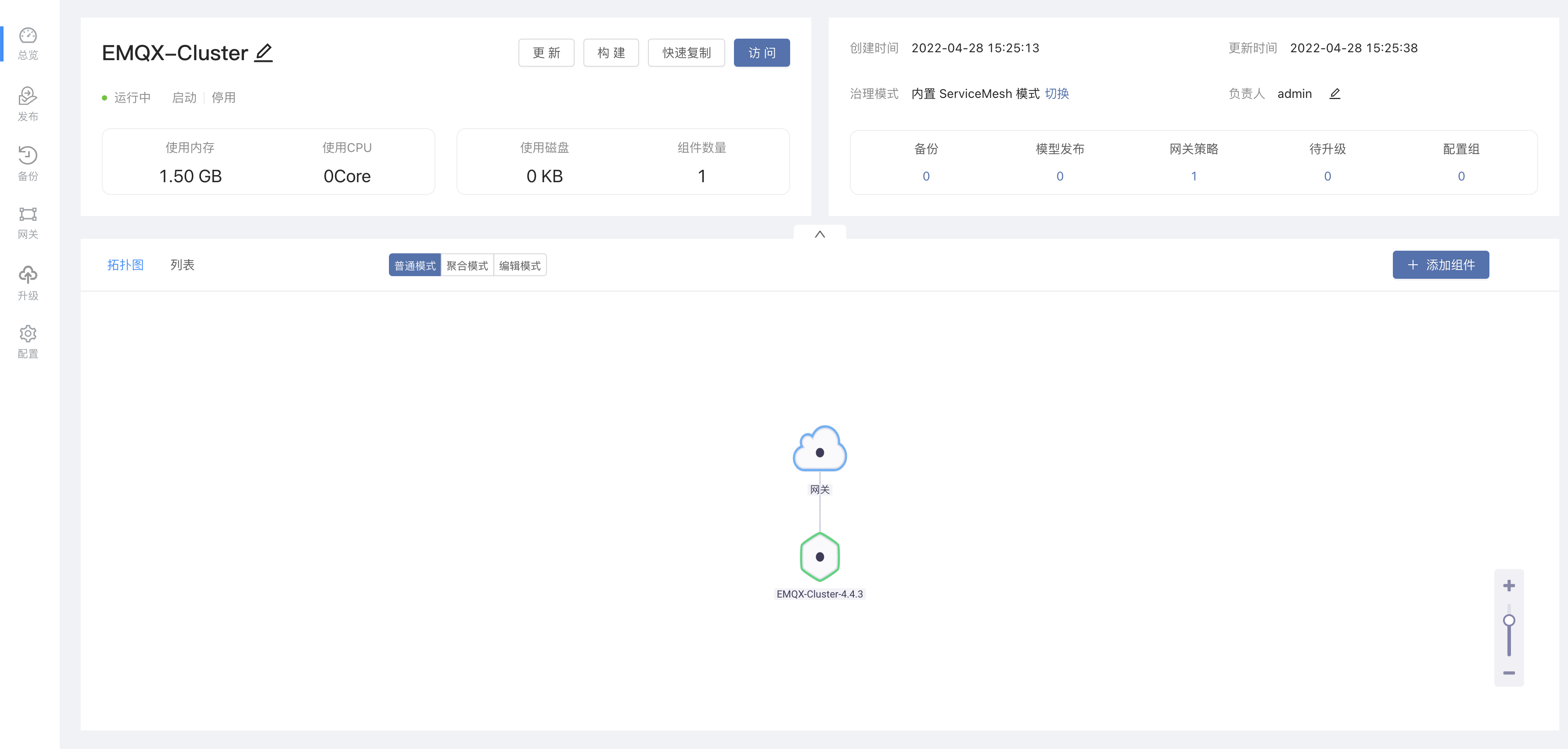Open the 配置组 count value 0
Viewport: 1568px width, 749px height.
pyautogui.click(x=1461, y=176)
